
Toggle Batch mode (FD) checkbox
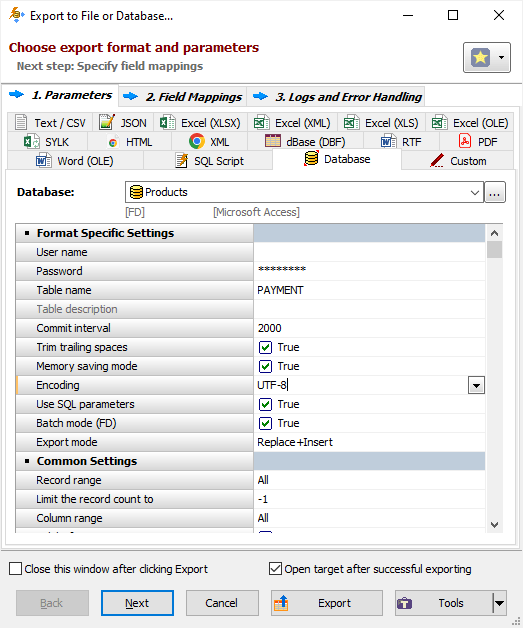point(265,423)
